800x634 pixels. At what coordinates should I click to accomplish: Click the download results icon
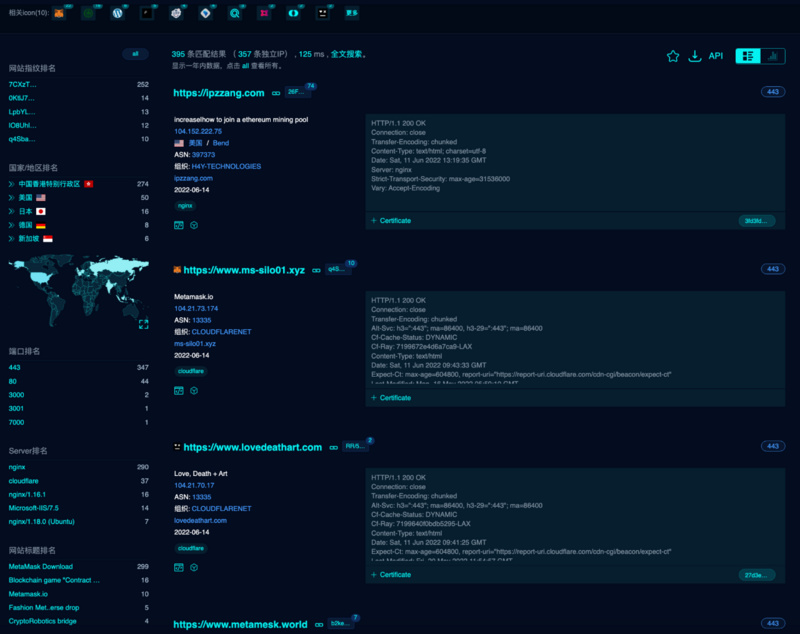(695, 57)
